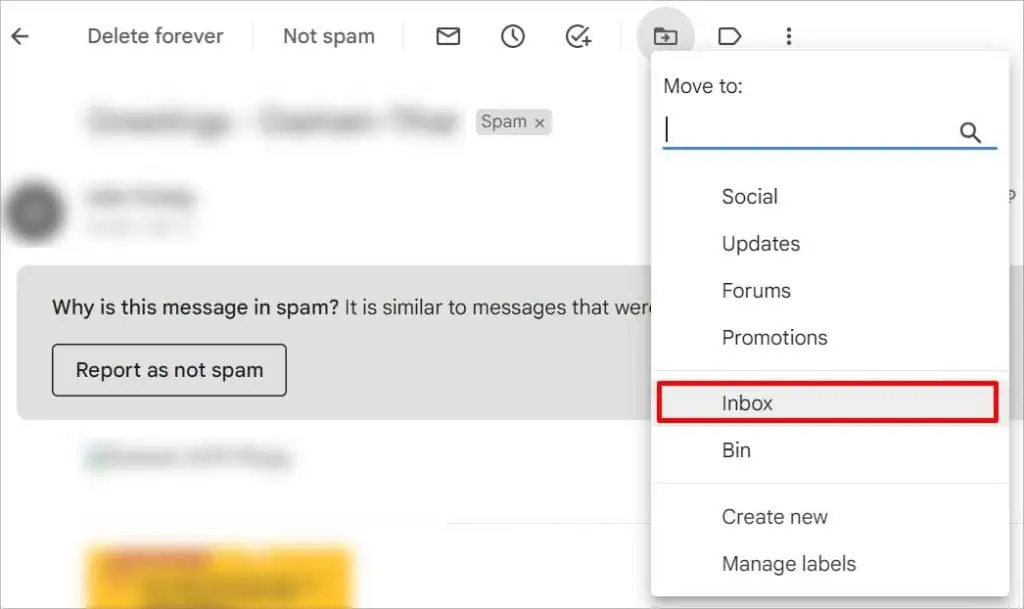
Task: Click Delete forever
Action: [x=155, y=36]
